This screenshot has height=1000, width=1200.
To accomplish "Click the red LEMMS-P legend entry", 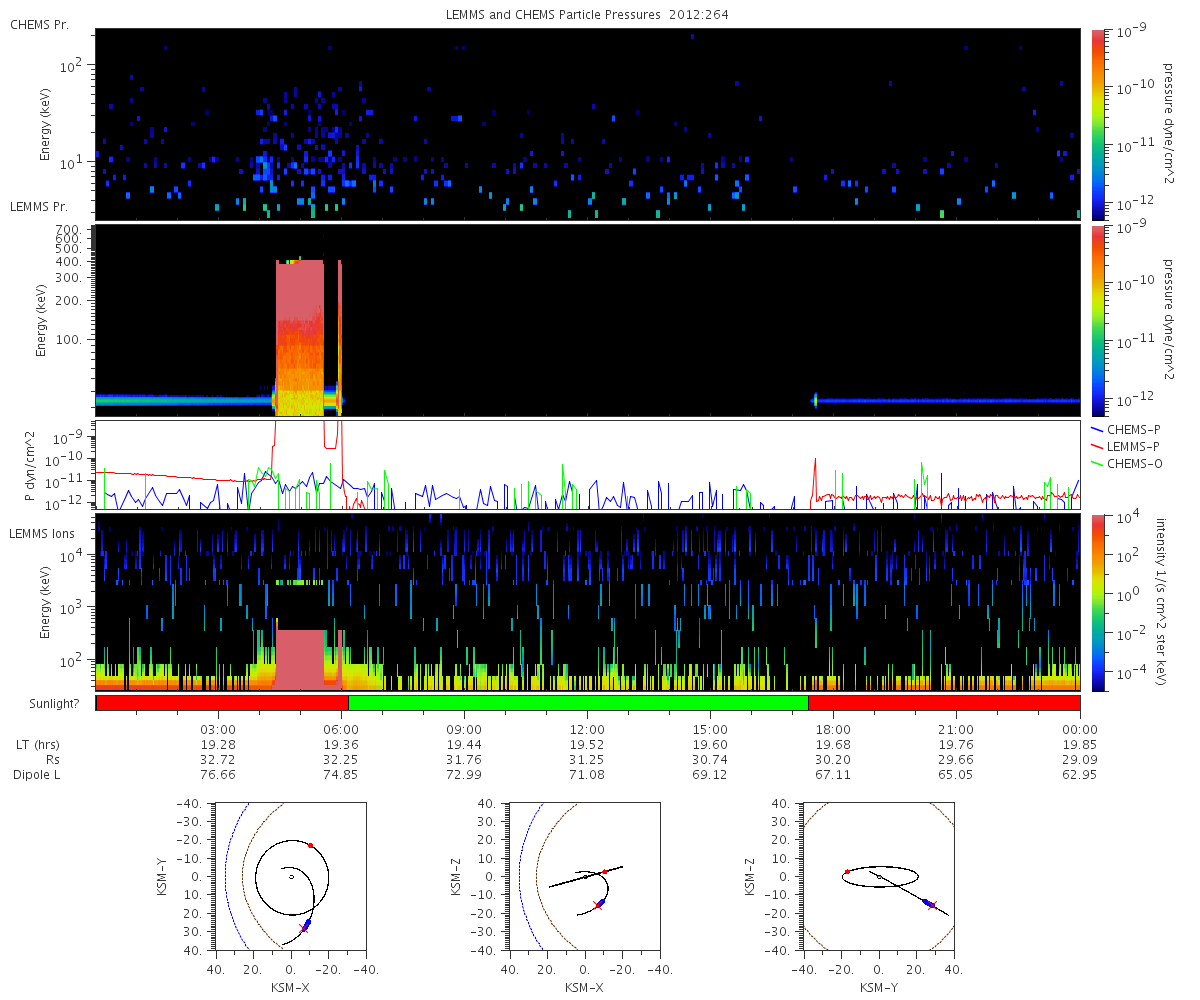I will point(1125,444).
